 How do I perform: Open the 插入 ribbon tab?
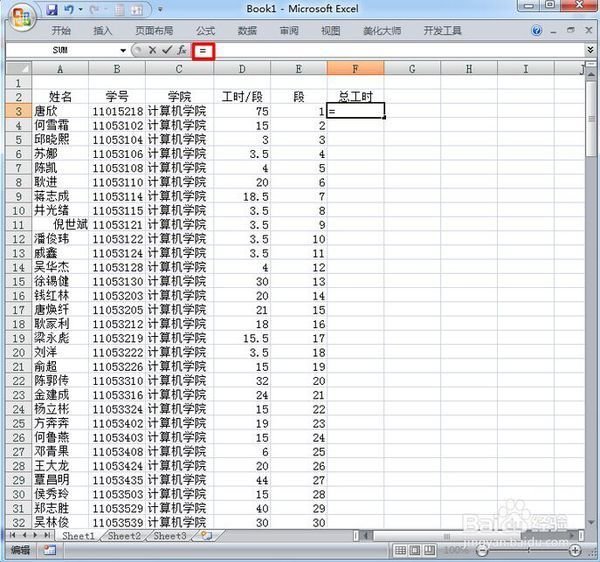[x=103, y=31]
